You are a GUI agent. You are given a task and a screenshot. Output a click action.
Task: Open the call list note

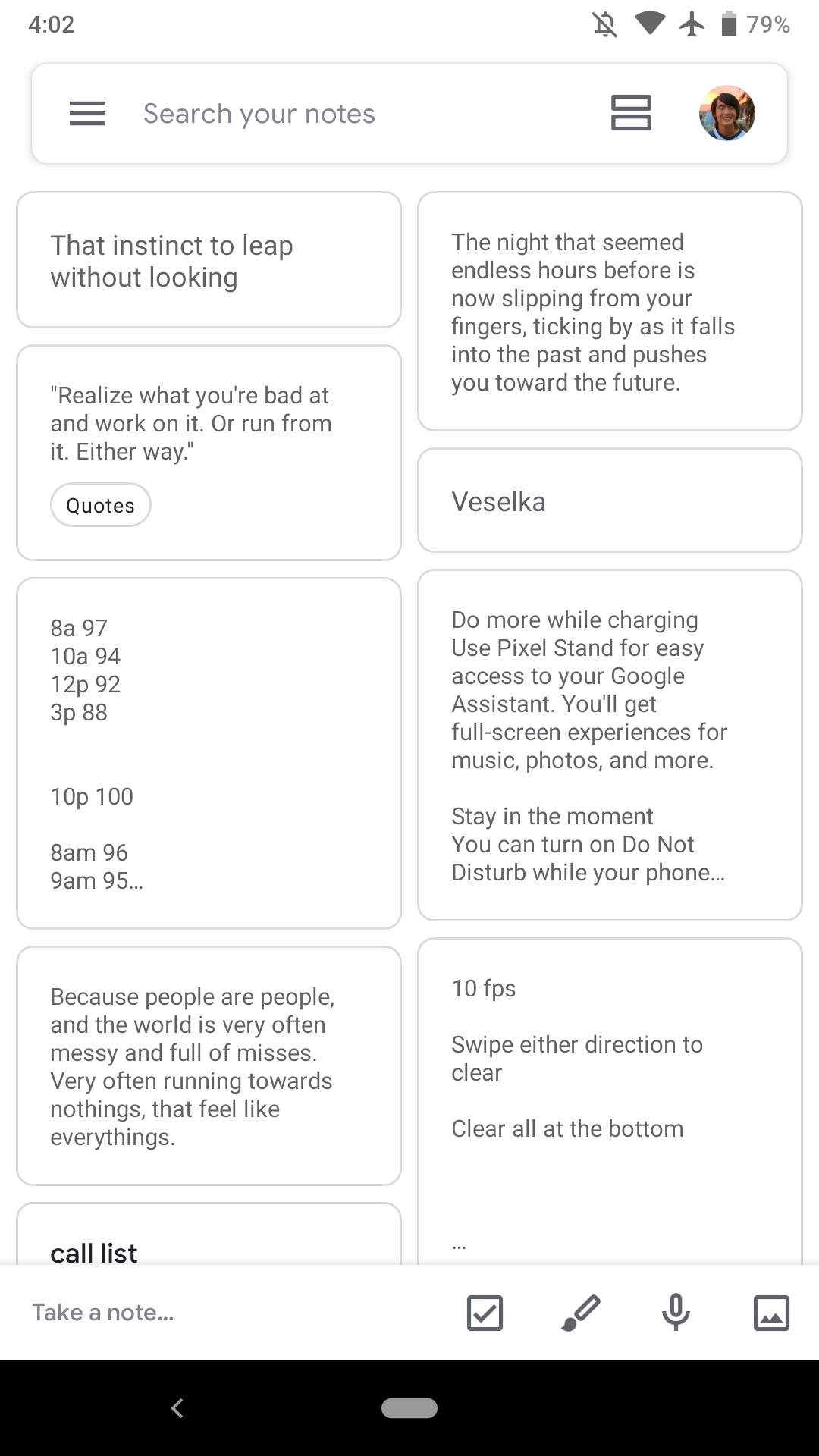[x=209, y=1244]
